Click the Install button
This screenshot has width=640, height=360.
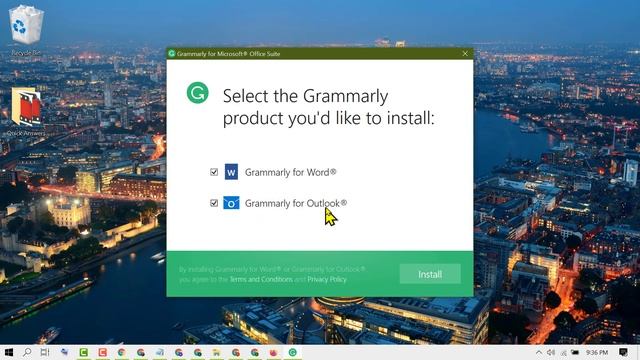430,274
